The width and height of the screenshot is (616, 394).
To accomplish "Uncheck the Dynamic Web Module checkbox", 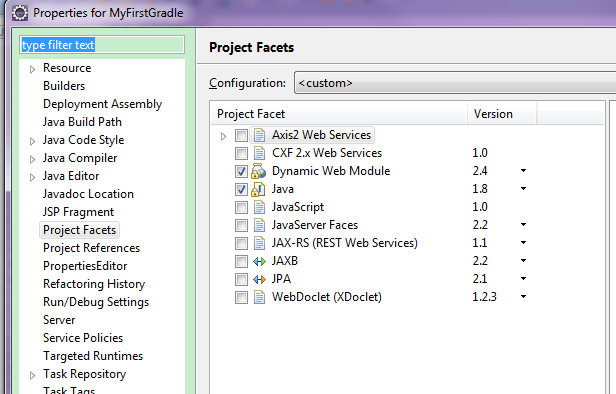I will pyautogui.click(x=241, y=171).
